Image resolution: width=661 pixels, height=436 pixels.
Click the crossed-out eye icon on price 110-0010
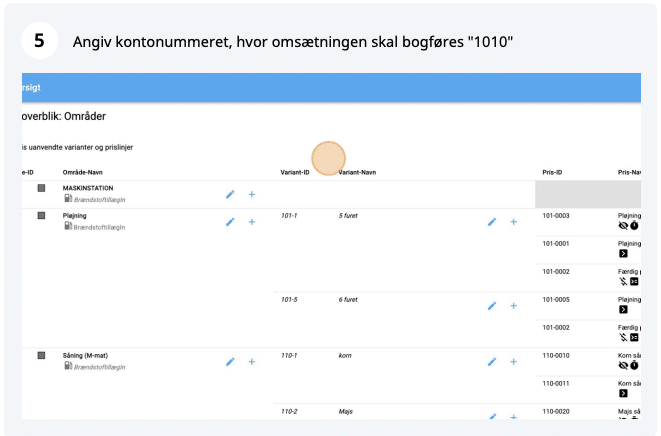tap(623, 366)
